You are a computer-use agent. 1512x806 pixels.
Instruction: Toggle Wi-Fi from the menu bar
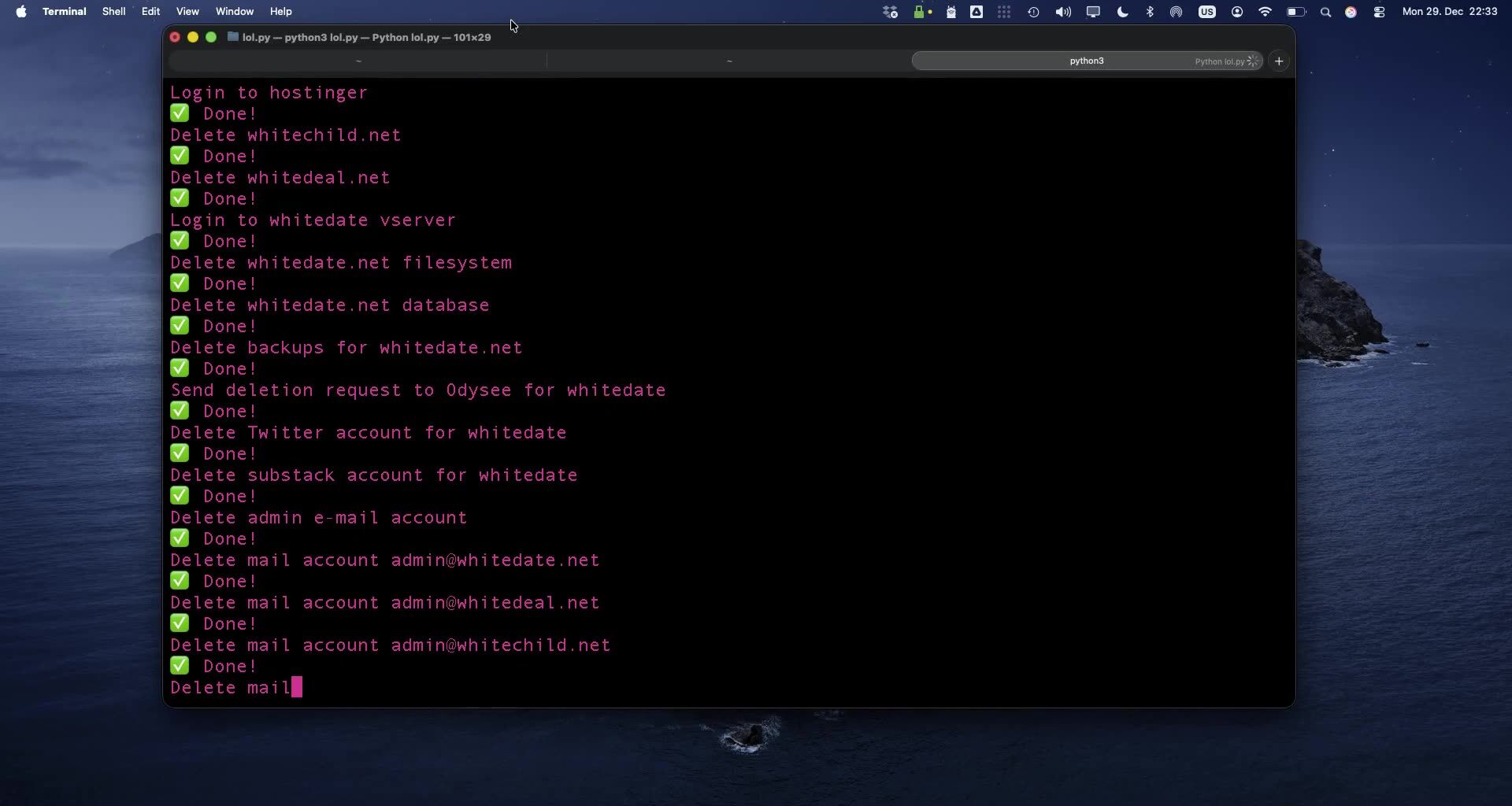pyautogui.click(x=1265, y=12)
